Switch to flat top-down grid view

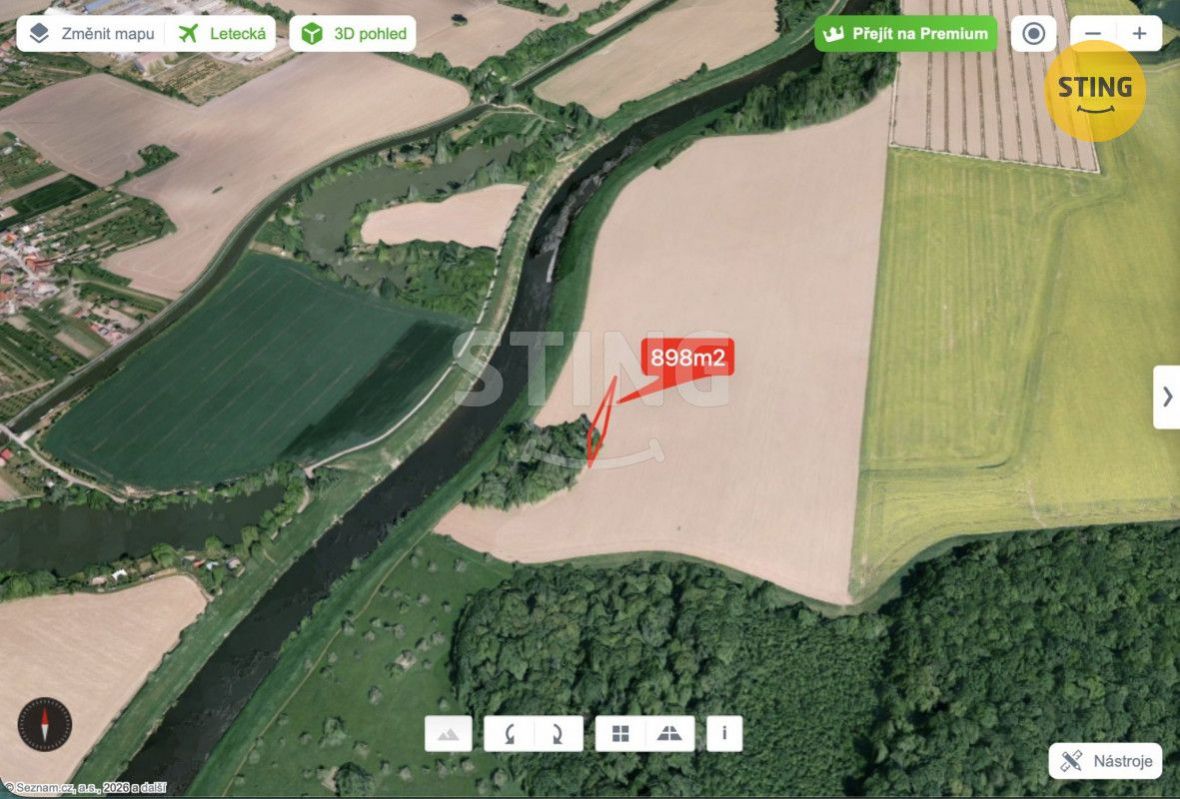(x=620, y=734)
